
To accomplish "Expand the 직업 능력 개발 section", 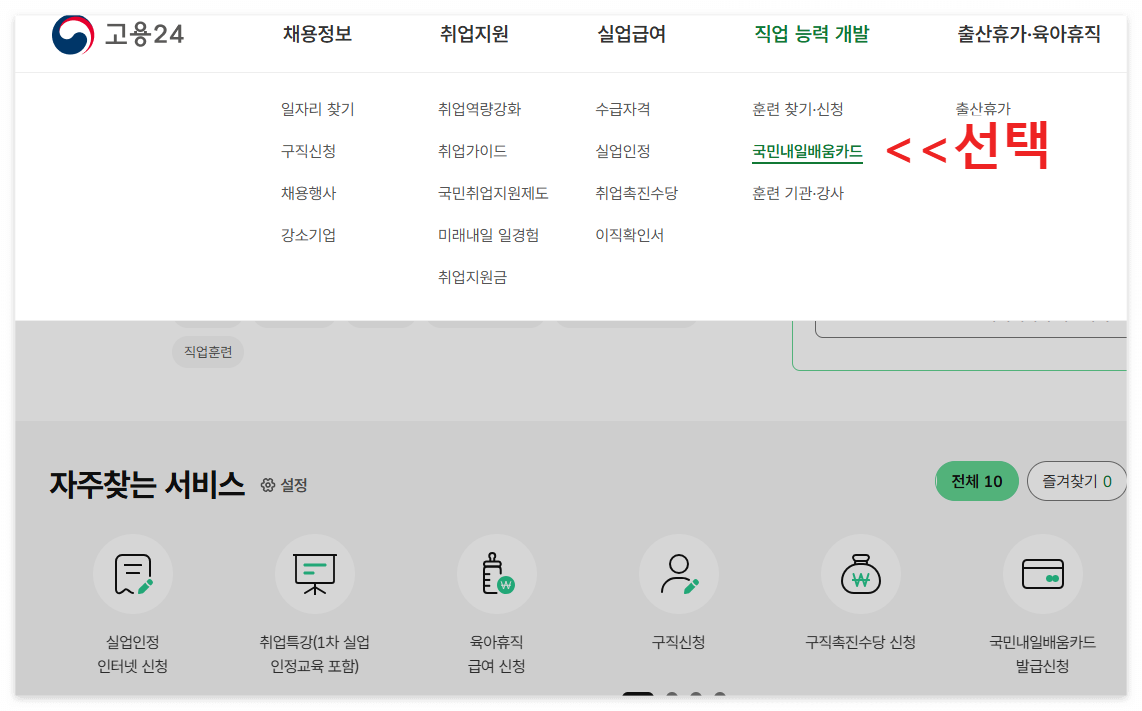I will [x=811, y=34].
